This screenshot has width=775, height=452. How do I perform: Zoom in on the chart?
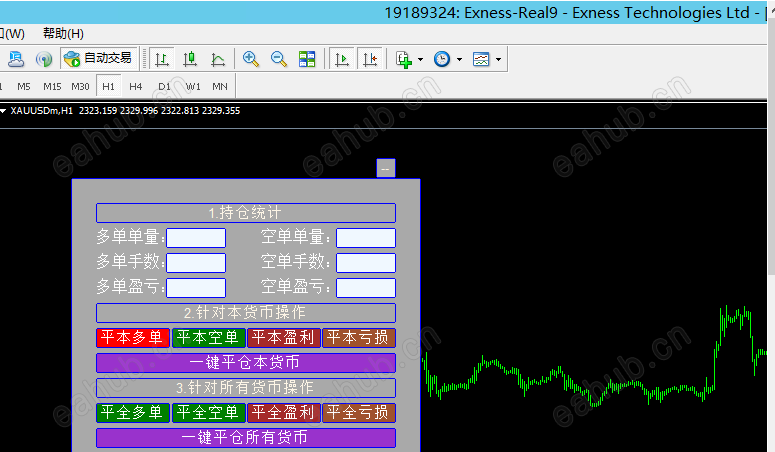pos(251,59)
